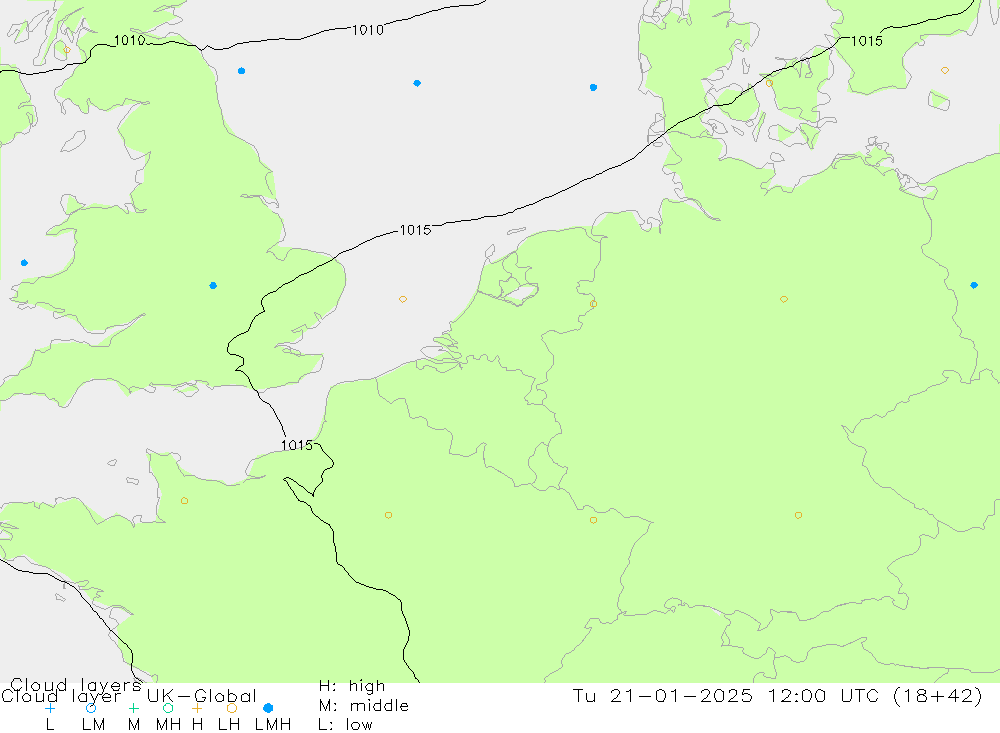
Task: Click the 1015 isobar label on the French Channel coast
Action: tap(297, 445)
